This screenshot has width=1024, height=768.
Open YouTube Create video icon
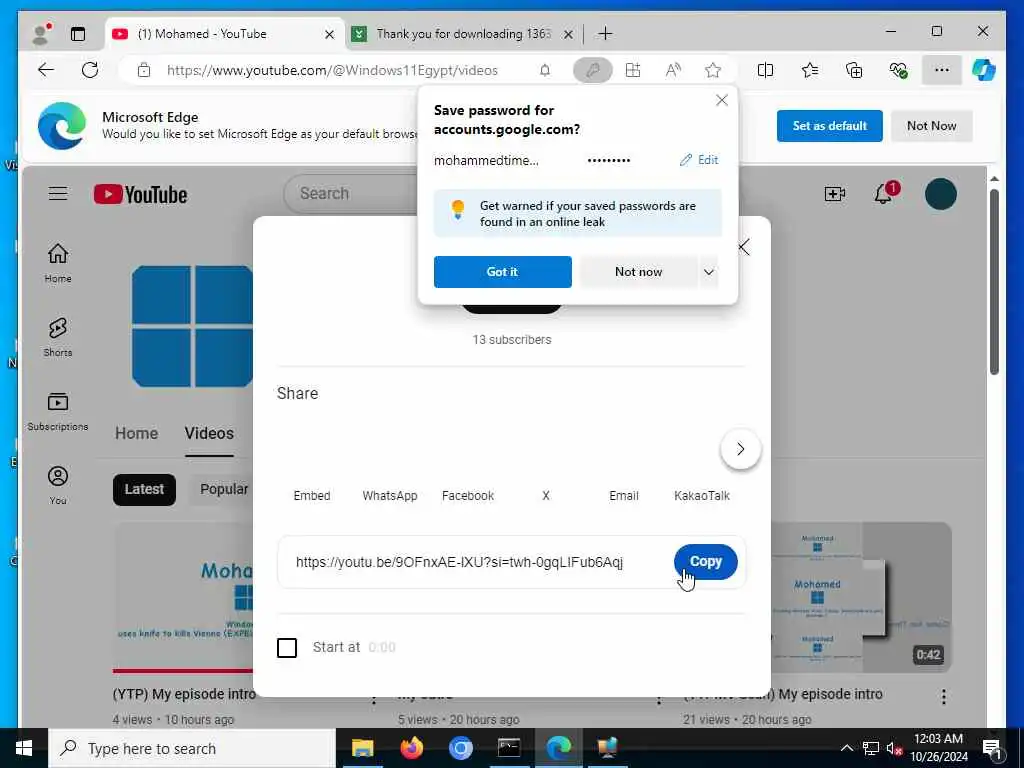[835, 194]
